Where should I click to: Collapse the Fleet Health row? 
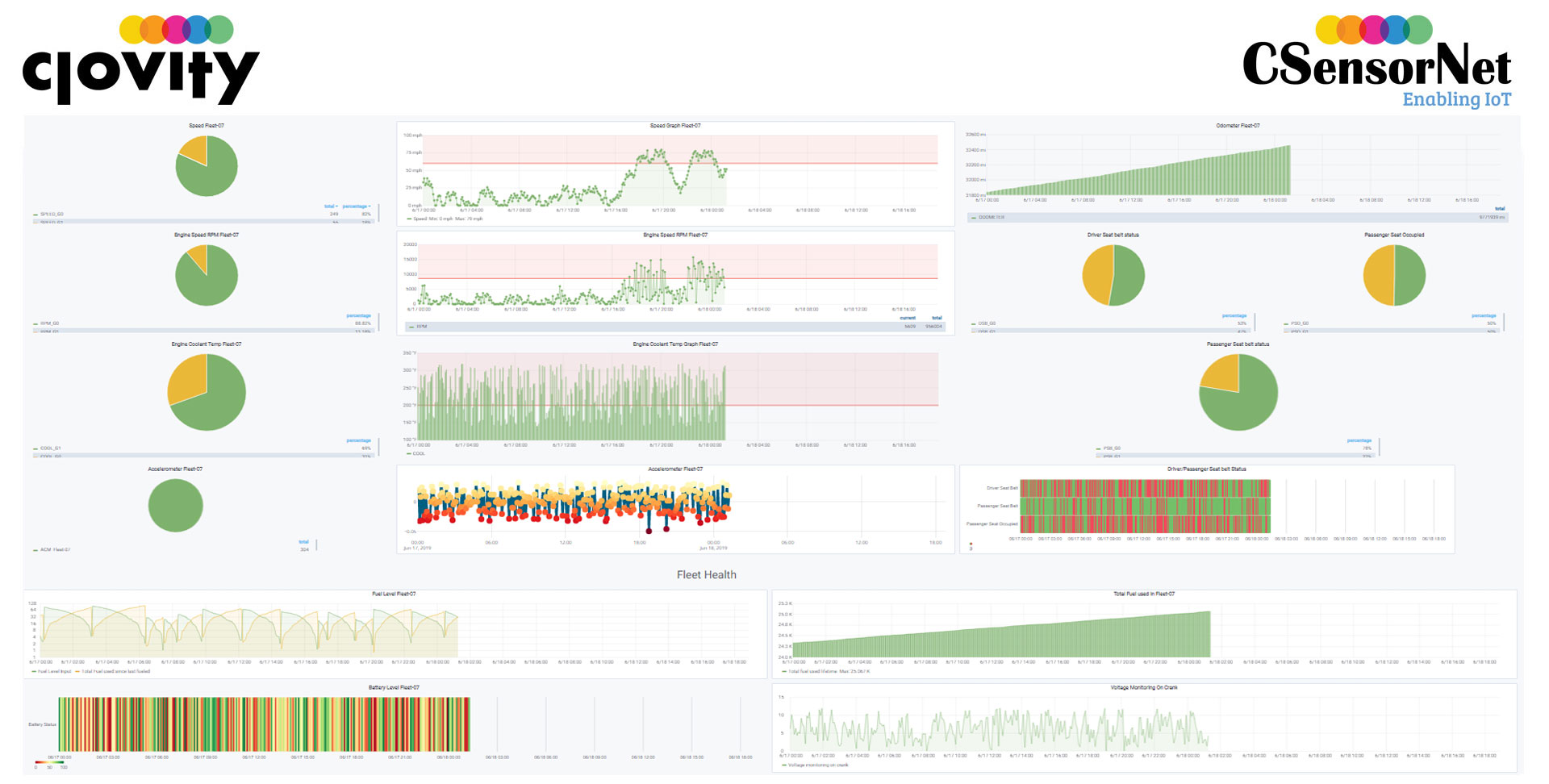pos(706,575)
